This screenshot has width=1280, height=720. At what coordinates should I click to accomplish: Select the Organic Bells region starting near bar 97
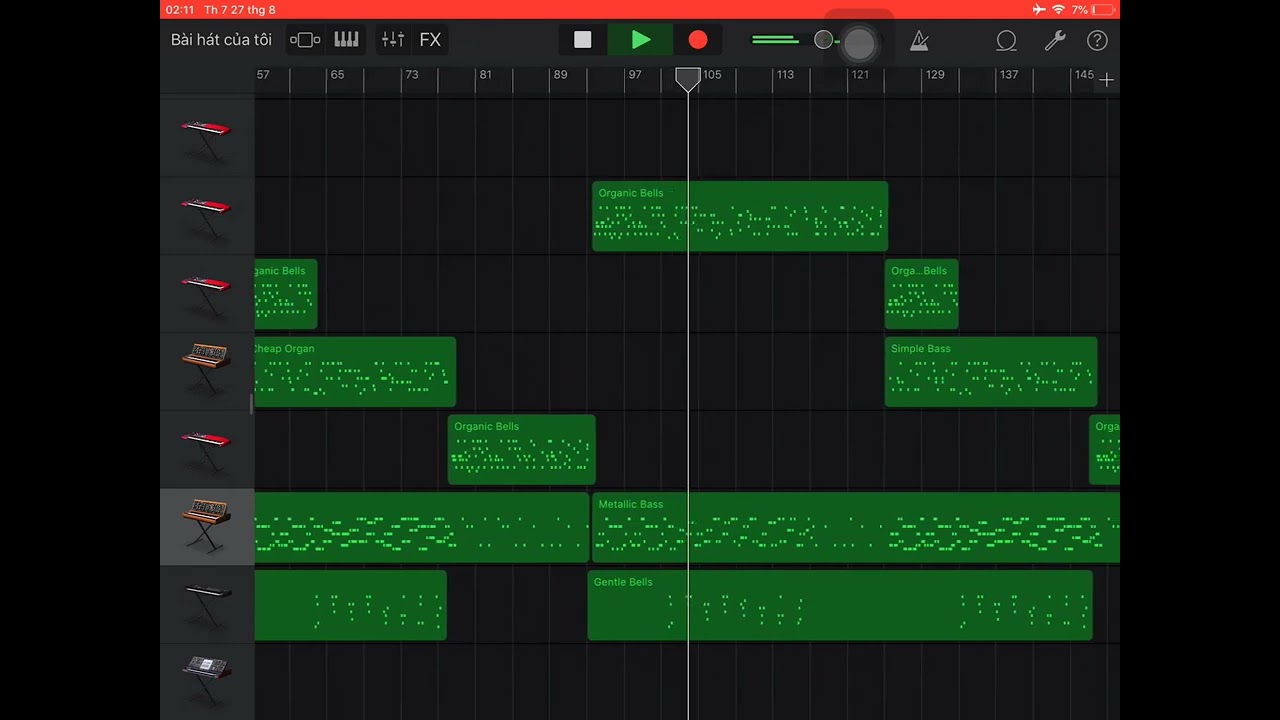click(740, 216)
